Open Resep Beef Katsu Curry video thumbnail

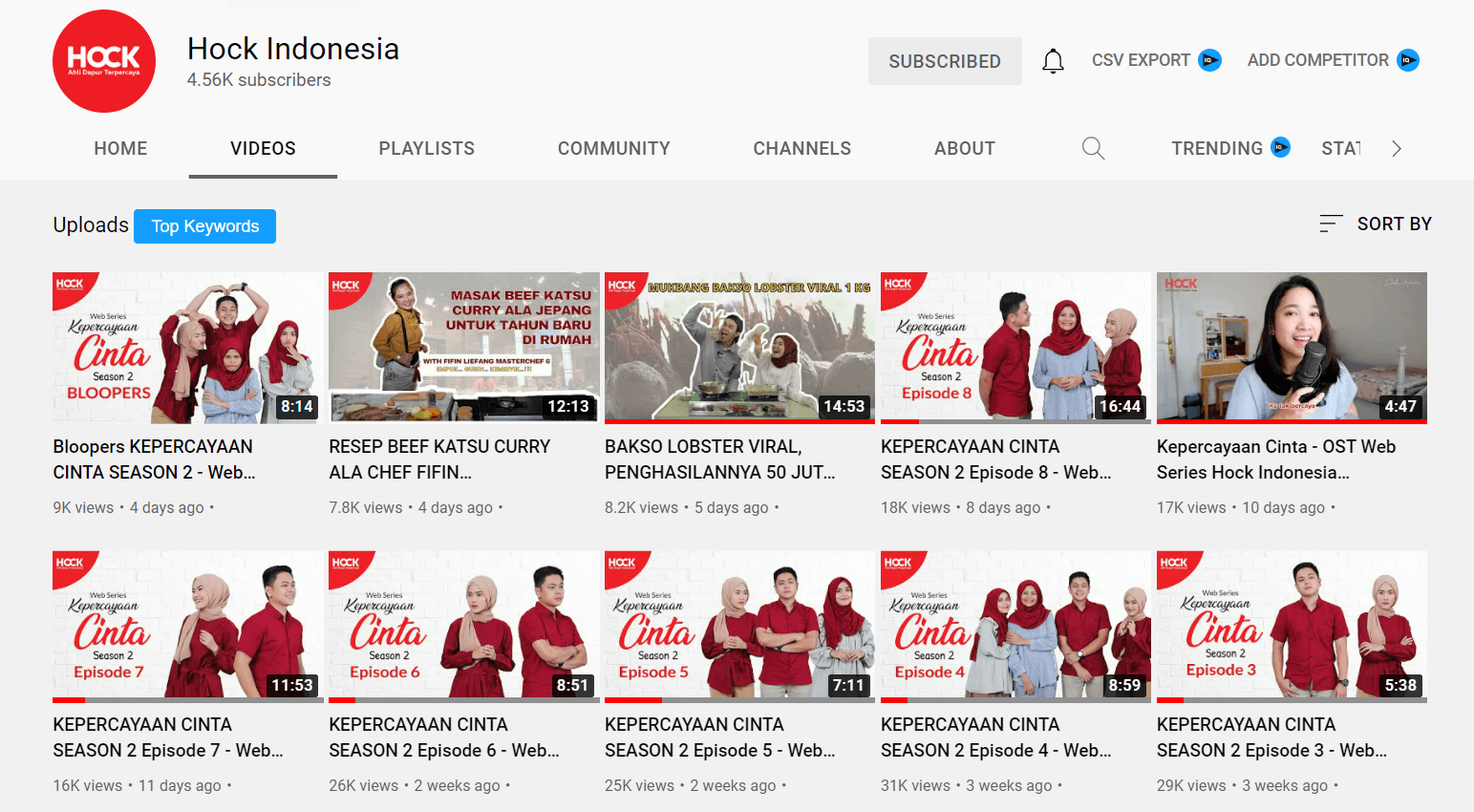click(x=463, y=347)
